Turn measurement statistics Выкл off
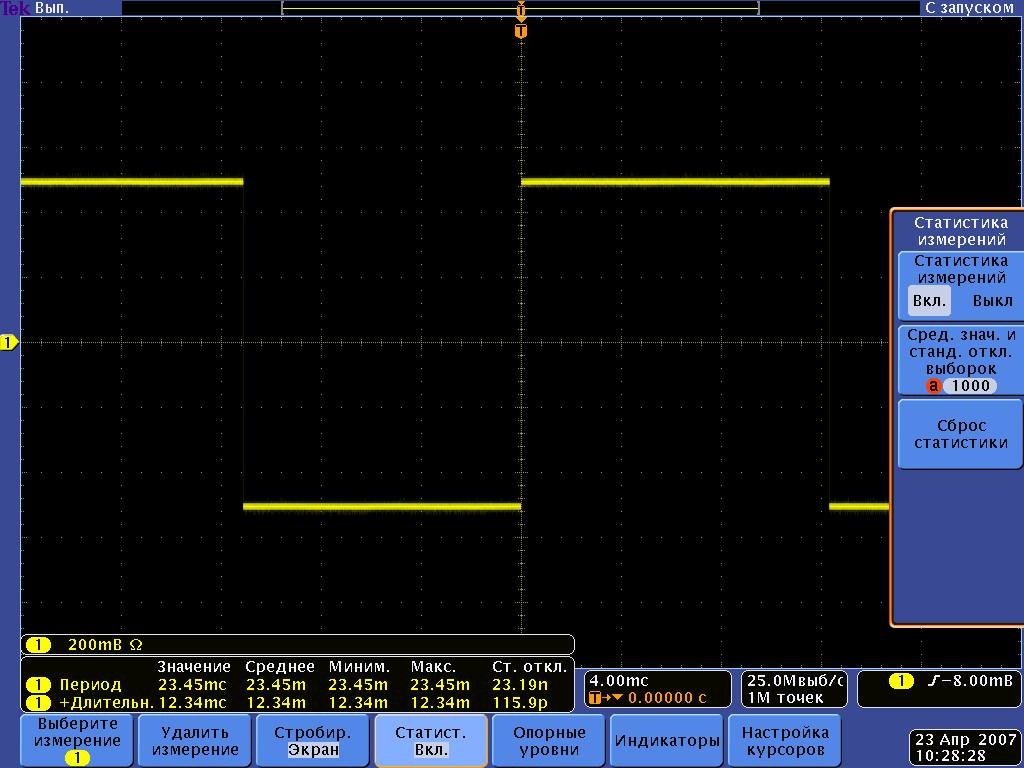 pos(993,302)
